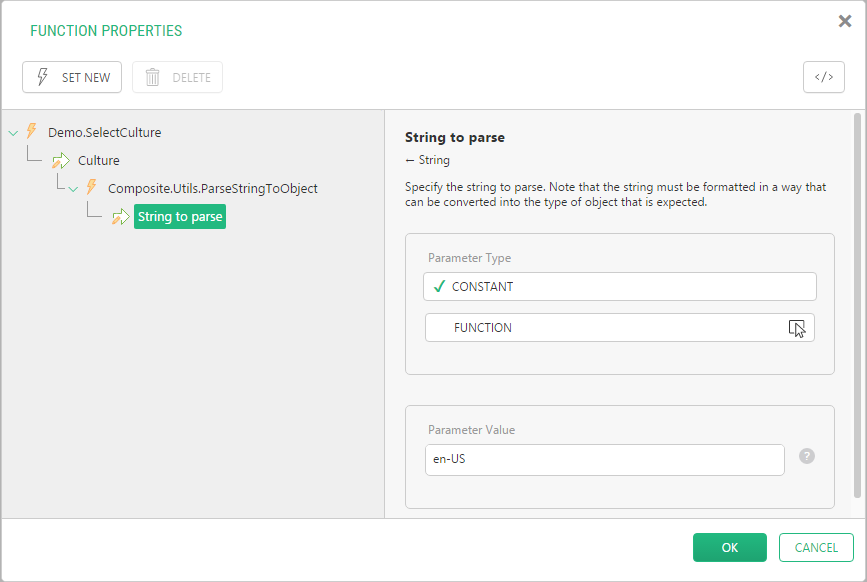The width and height of the screenshot is (867, 582).
Task: Click the lightning icon beside Composite.Utils.ParseStringToObject
Action: click(x=91, y=187)
